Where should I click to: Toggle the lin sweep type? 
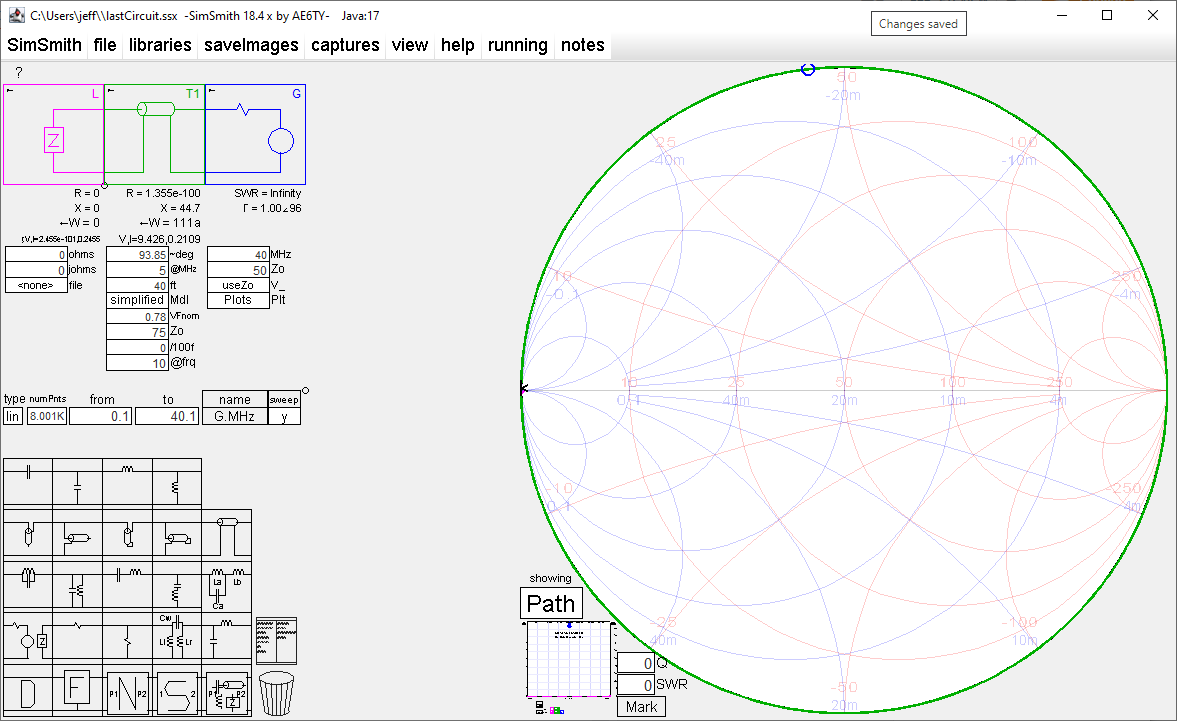[13, 416]
